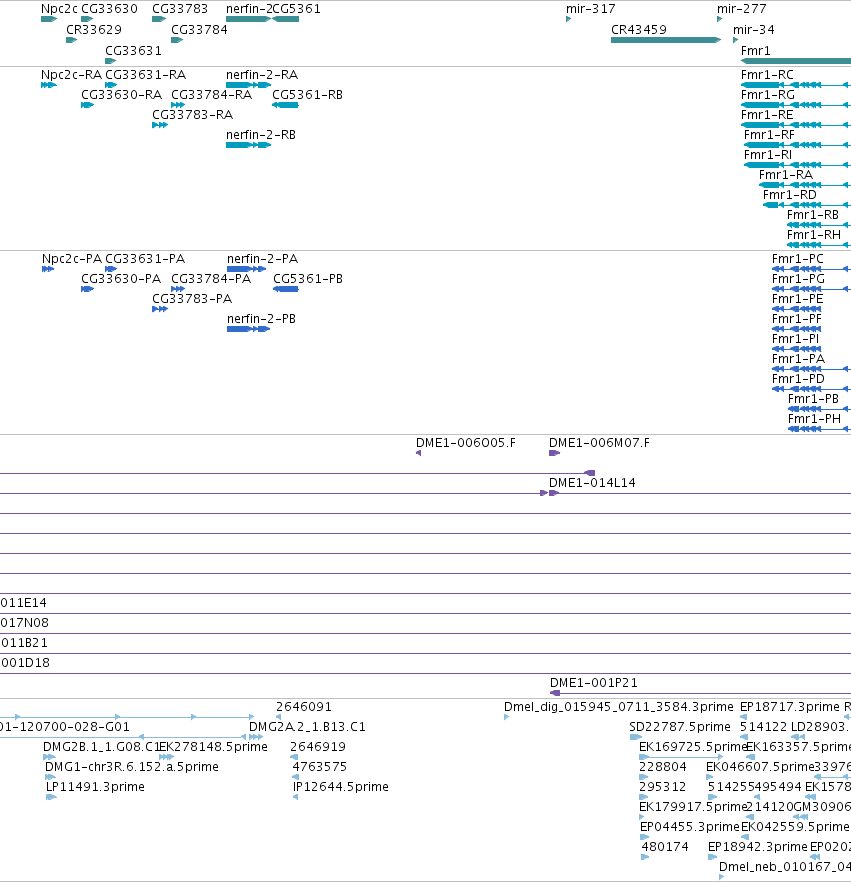The image size is (851, 882).
Task: Click the 011E14 BAC row label
Action: tap(23, 602)
